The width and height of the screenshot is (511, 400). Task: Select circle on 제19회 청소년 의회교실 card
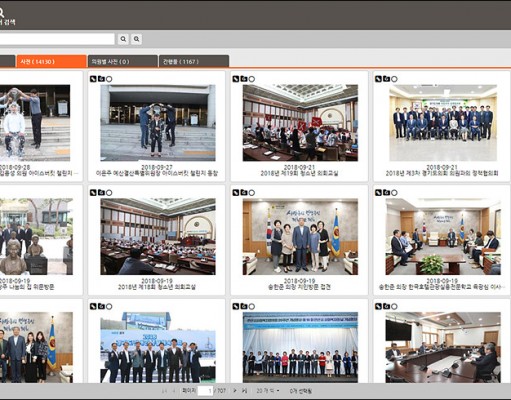click(x=252, y=79)
